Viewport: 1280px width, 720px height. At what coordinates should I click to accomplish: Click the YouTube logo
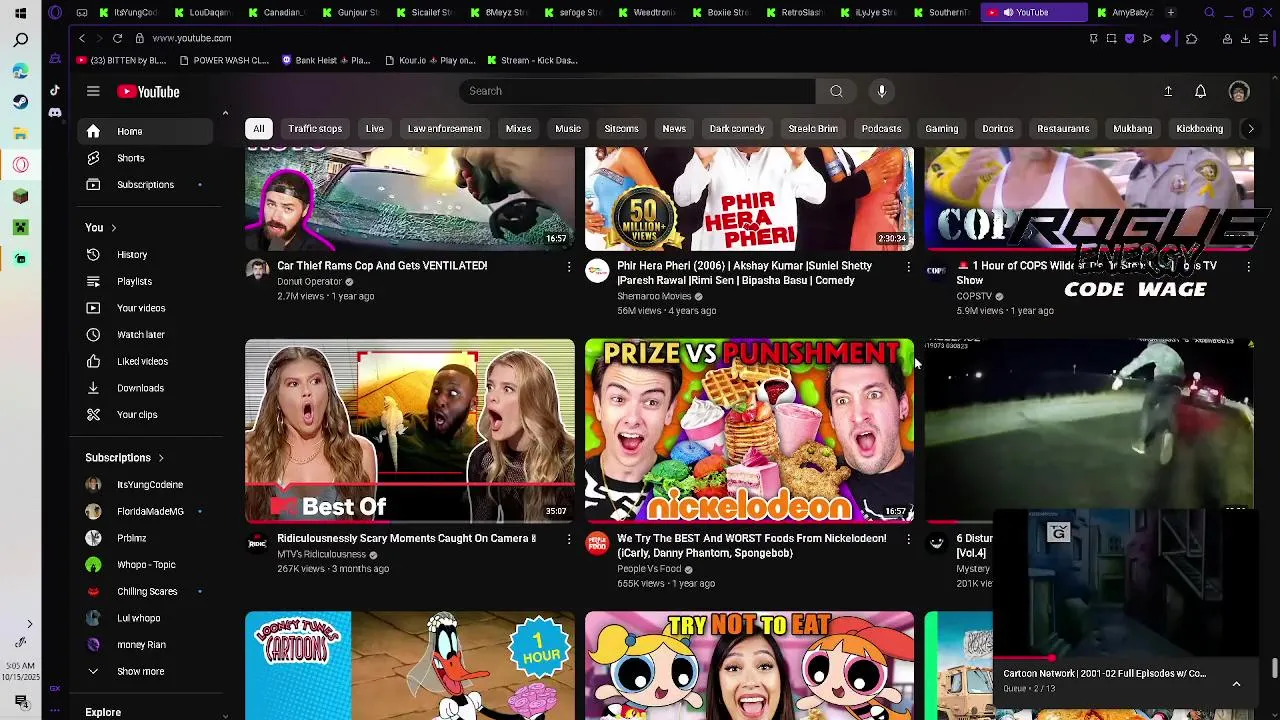pos(148,91)
